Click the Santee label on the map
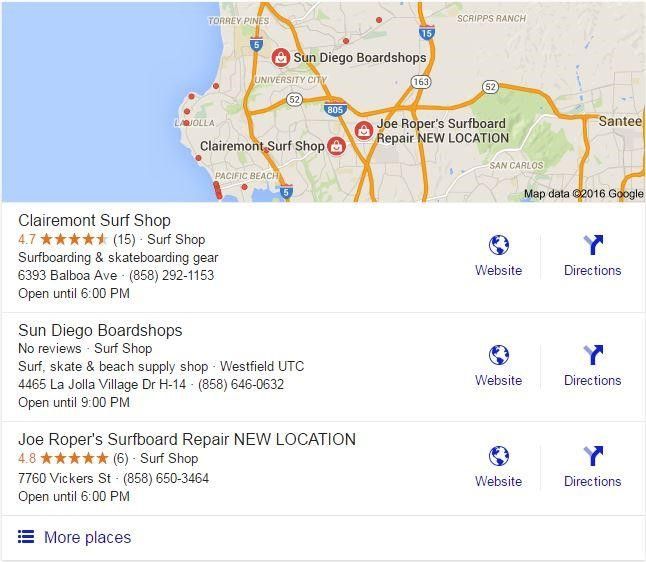This screenshot has height=562, width=646. (620, 120)
